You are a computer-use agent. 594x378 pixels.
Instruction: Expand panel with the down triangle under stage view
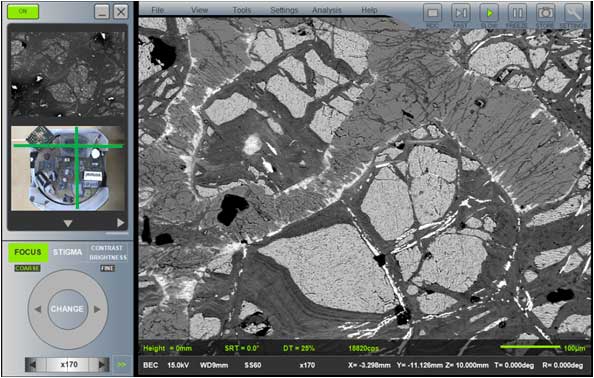[x=68, y=223]
